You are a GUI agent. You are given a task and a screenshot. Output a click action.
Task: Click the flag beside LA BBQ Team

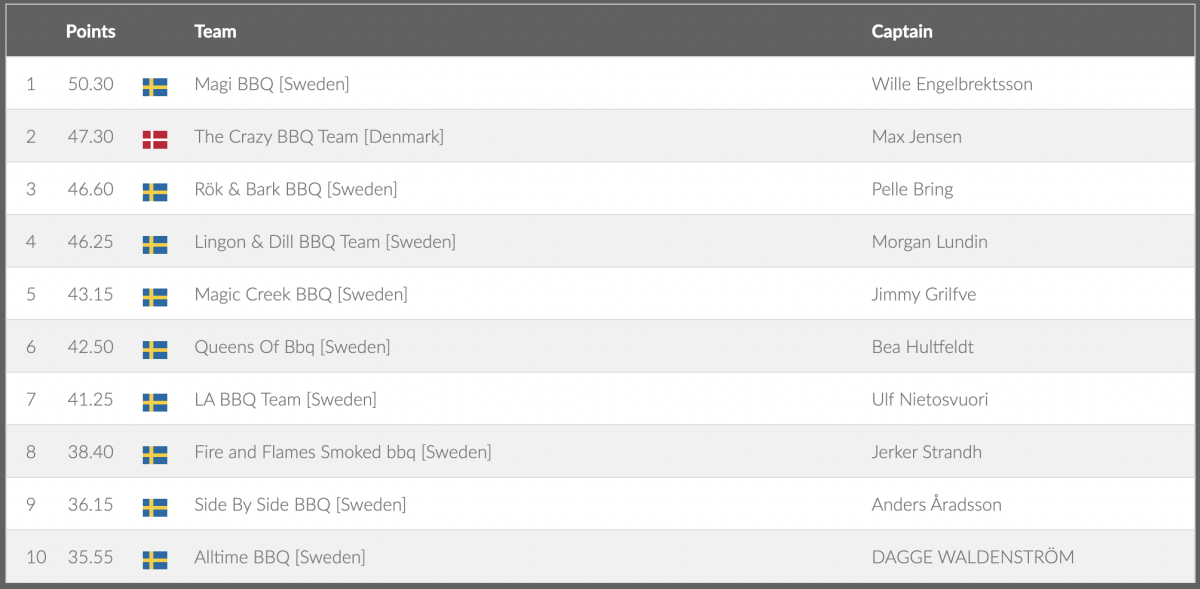pyautogui.click(x=155, y=402)
